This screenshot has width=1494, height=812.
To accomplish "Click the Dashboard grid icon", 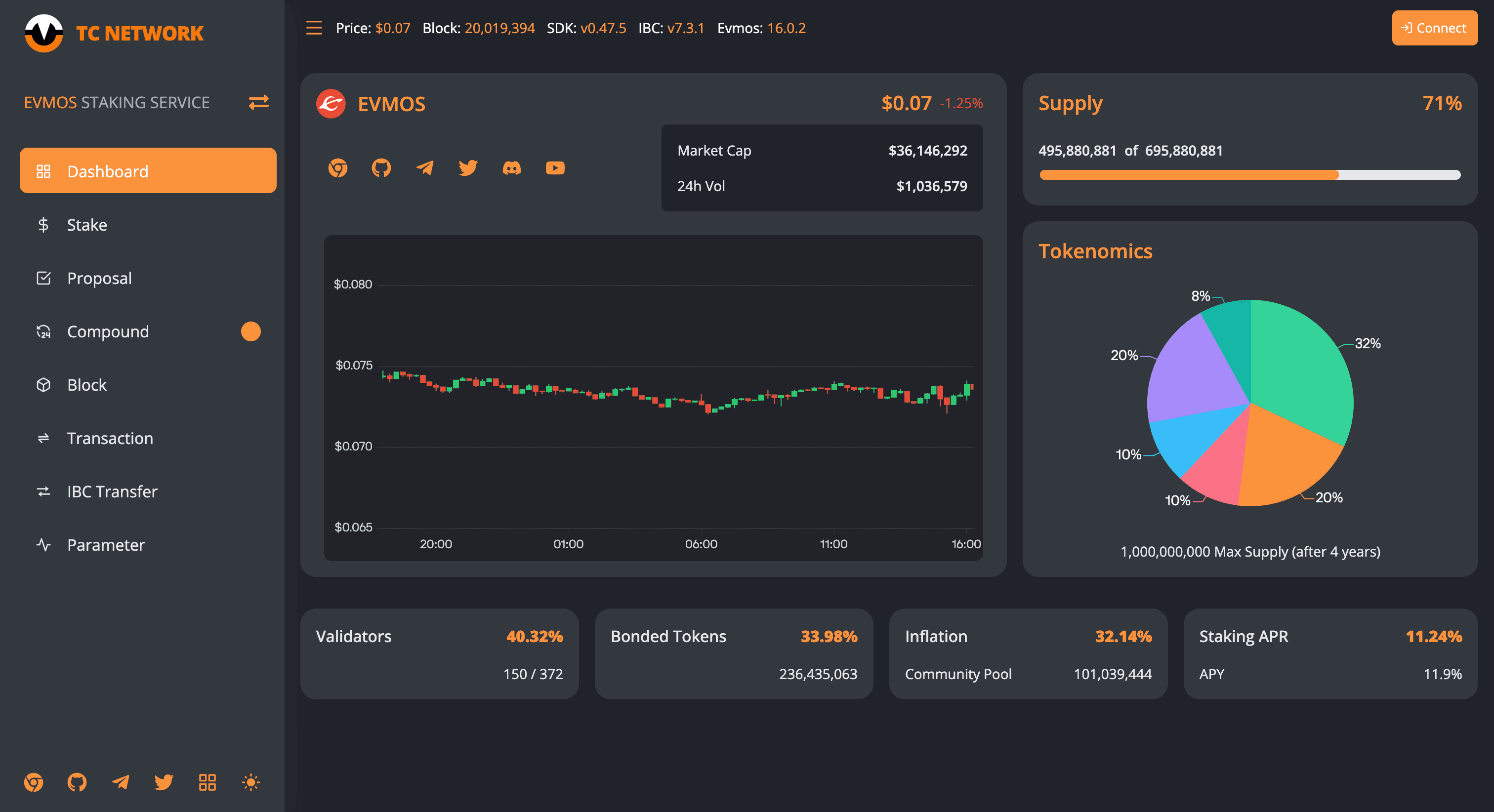I will [x=43, y=171].
